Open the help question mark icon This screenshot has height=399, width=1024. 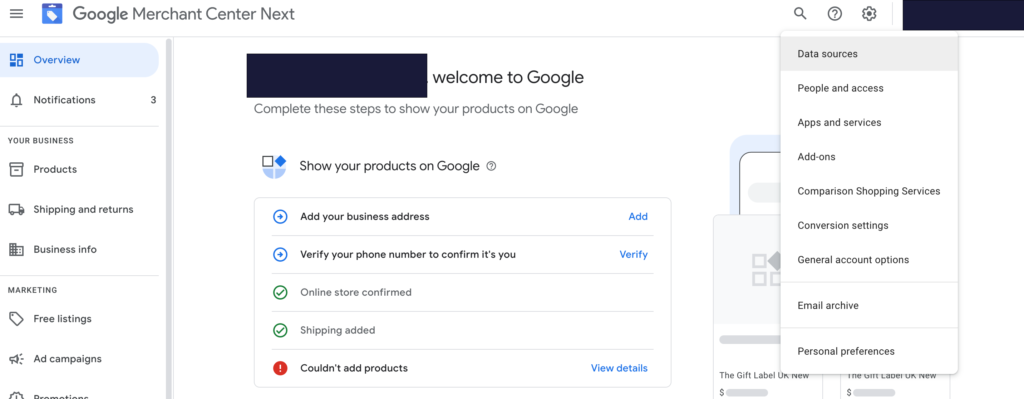835,14
